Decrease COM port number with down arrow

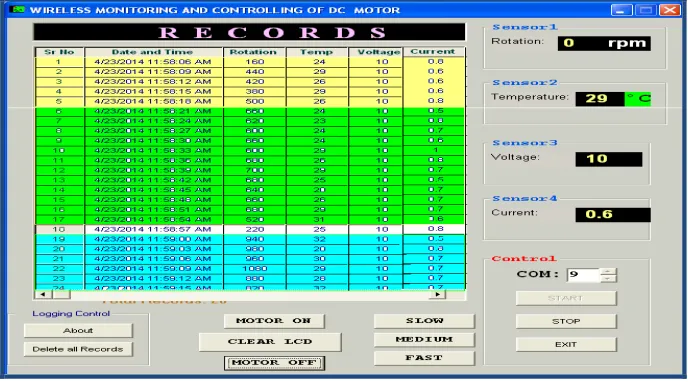[x=608, y=279]
